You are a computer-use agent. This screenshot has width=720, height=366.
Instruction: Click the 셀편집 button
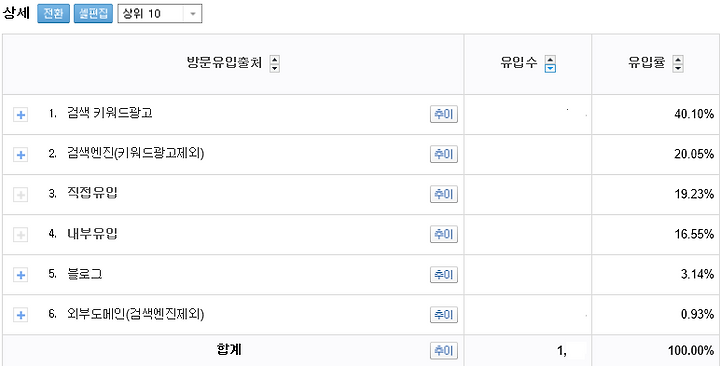93,14
